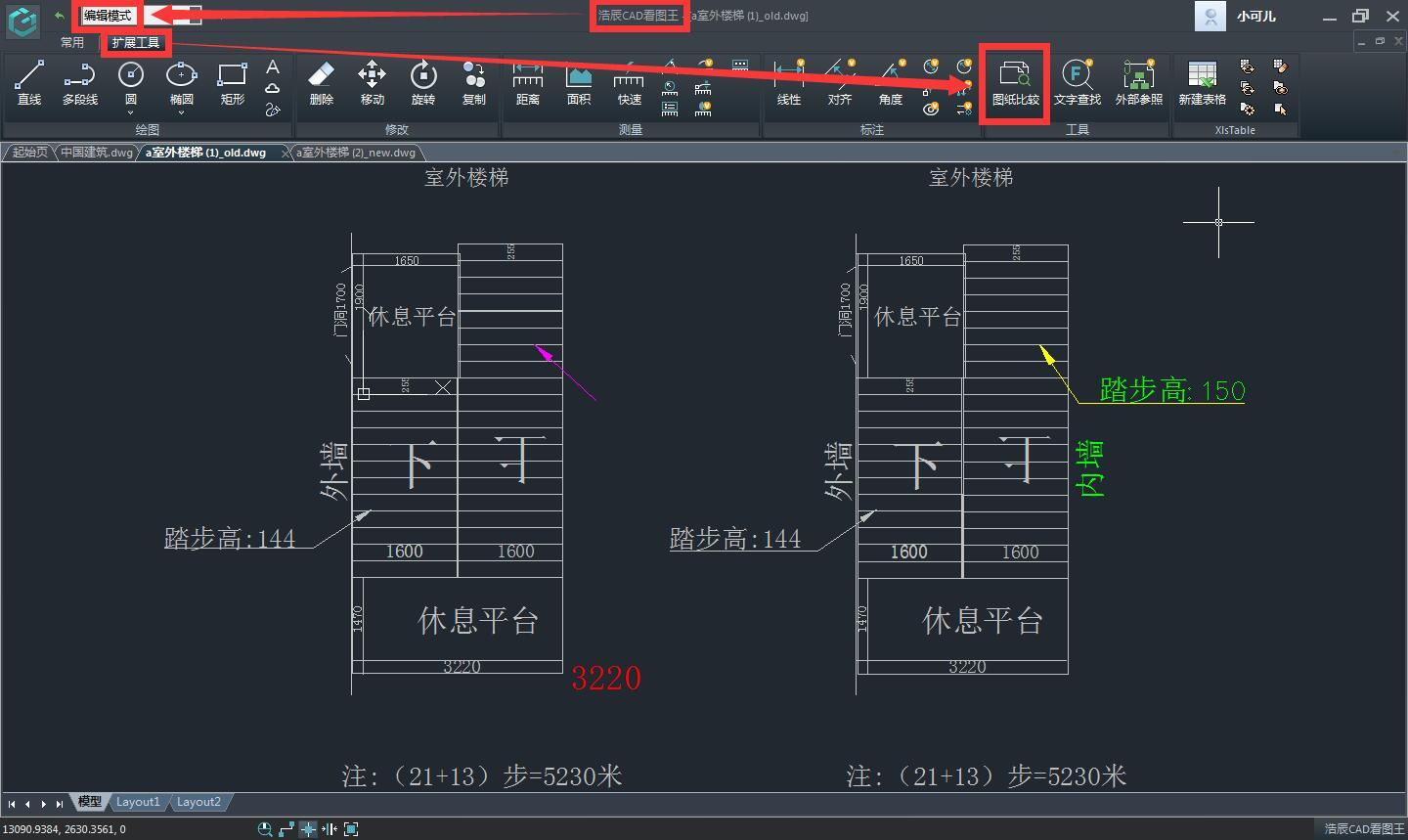This screenshot has width=1408, height=840.
Task: Click the cursor-select icon in the XlsTable group
Action: click(x=1281, y=110)
